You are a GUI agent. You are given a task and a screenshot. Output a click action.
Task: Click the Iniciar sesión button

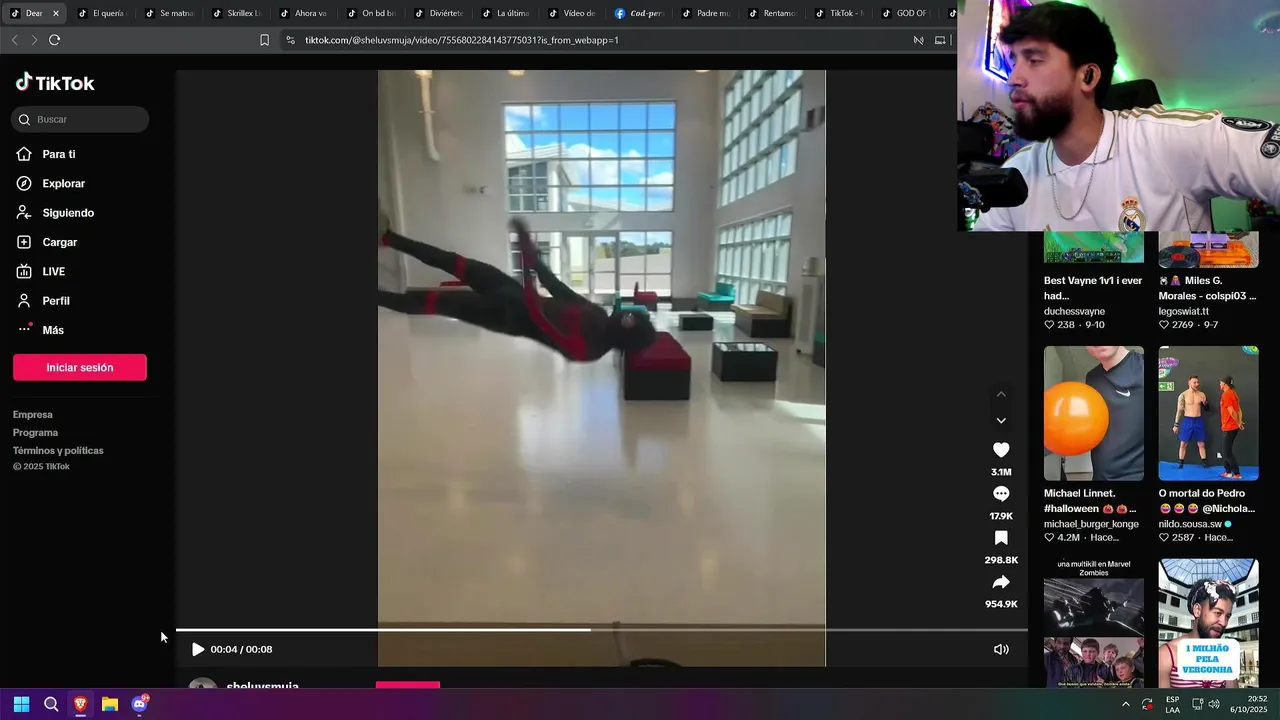[80, 367]
